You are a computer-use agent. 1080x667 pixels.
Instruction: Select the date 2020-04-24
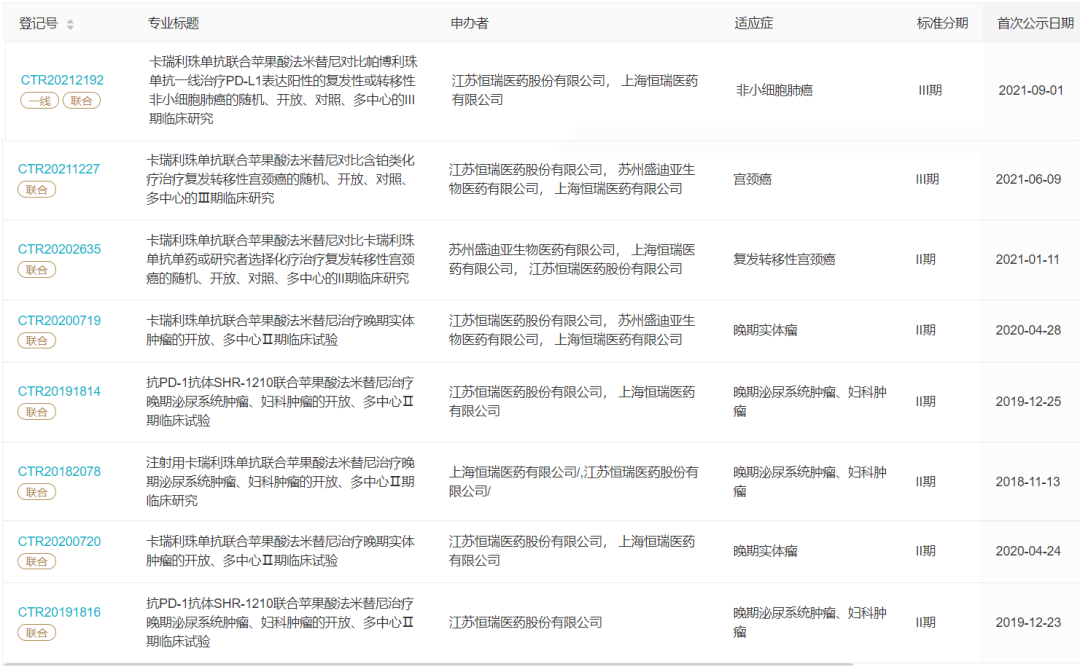click(1028, 551)
